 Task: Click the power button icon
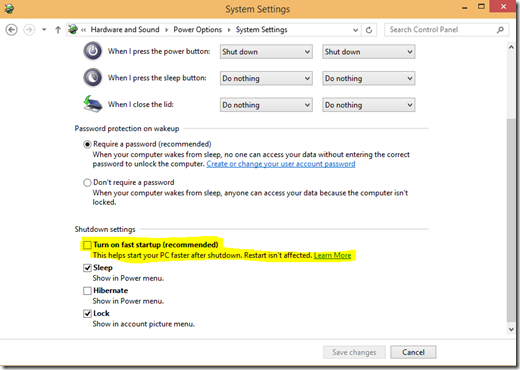[93, 51]
